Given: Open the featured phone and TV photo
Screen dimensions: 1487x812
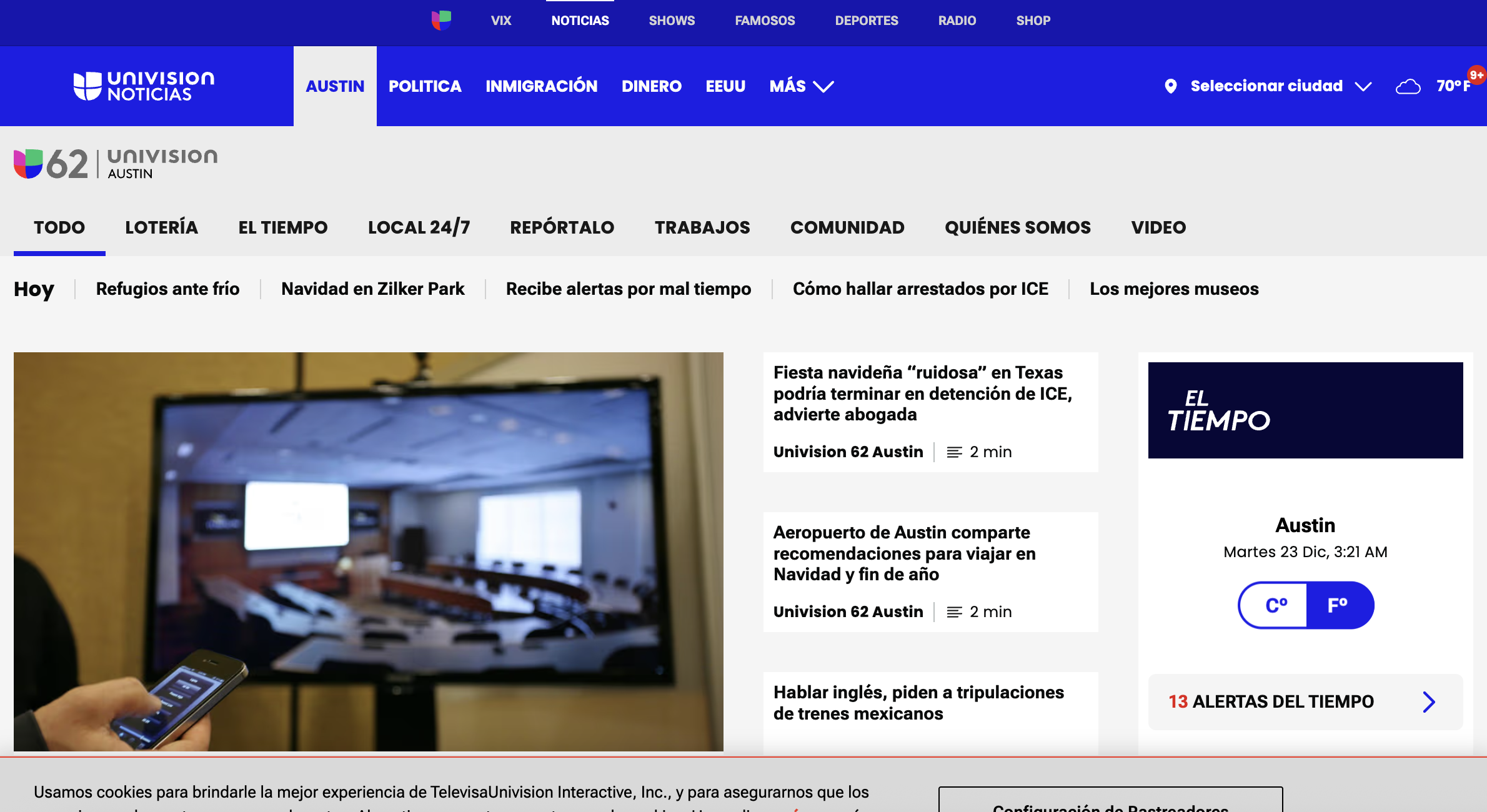Looking at the screenshot, I should point(368,551).
